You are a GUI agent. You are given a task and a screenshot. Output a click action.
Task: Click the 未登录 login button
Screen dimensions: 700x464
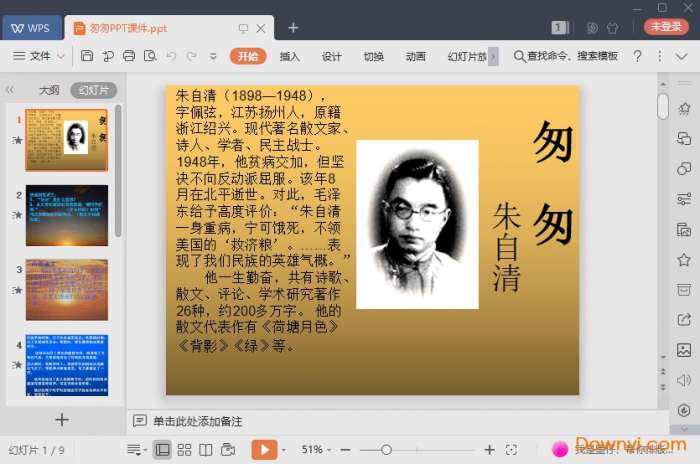point(666,26)
